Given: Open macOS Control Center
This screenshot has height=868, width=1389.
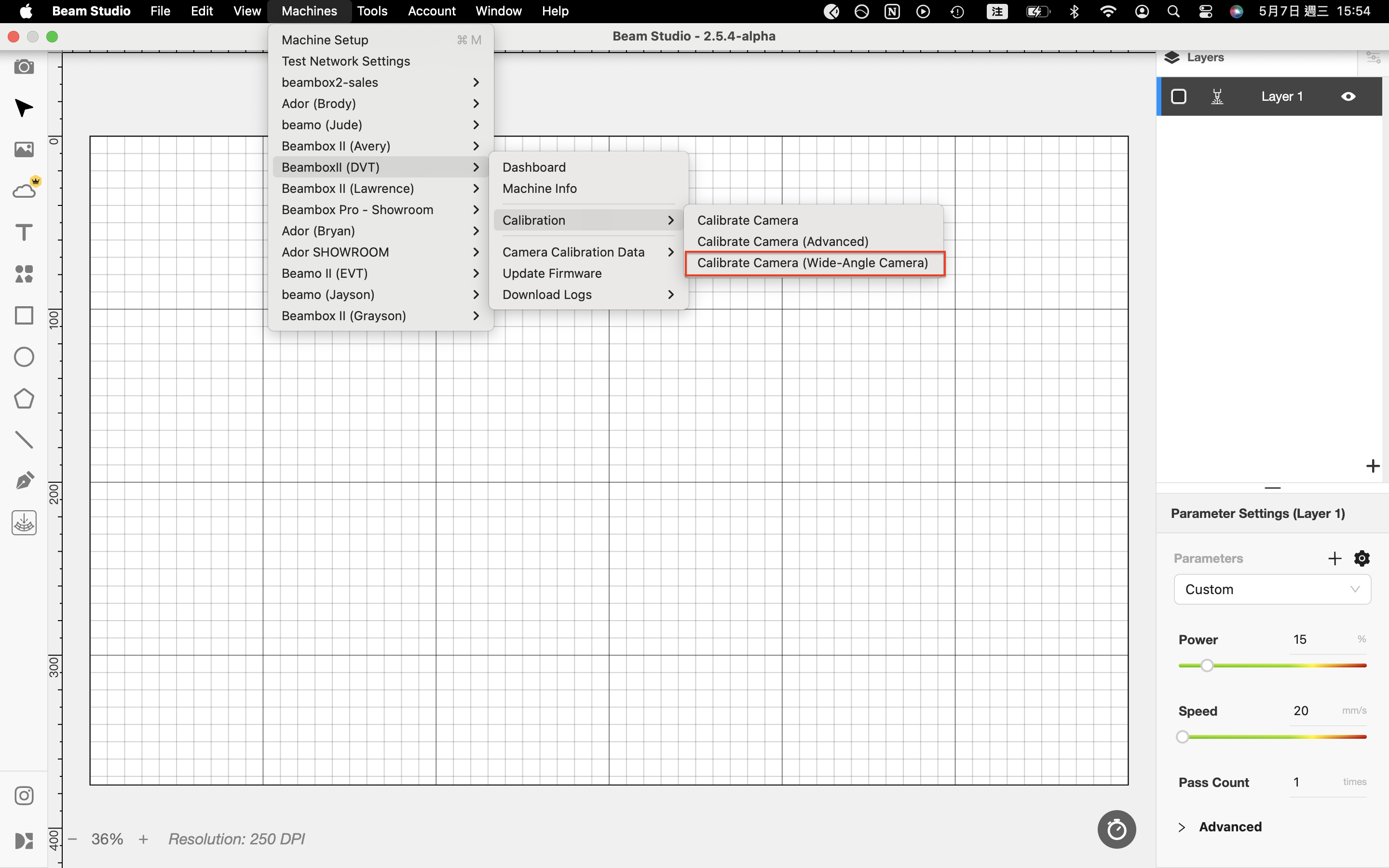Looking at the screenshot, I should tap(1205, 11).
